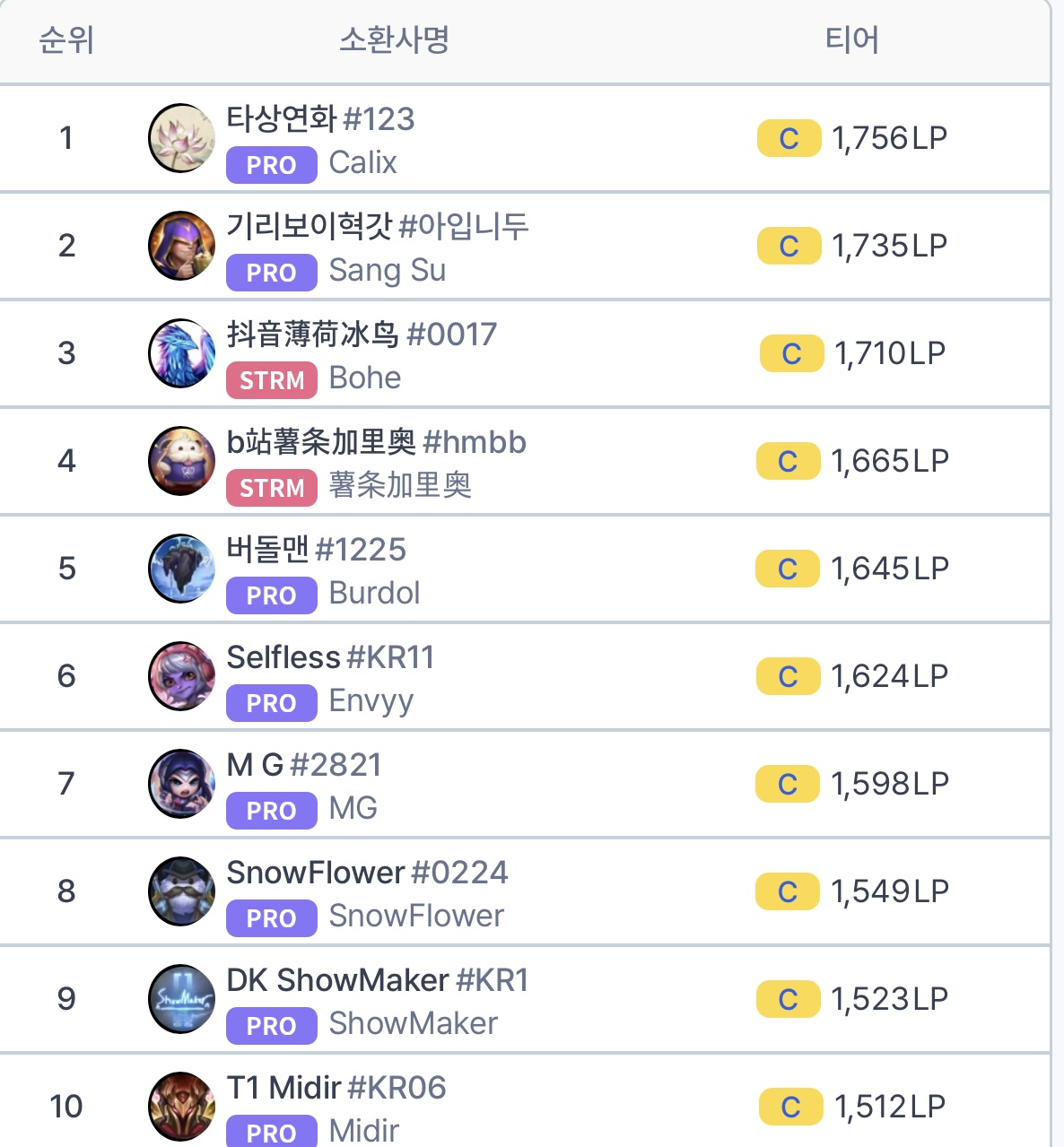Image resolution: width=1064 pixels, height=1147 pixels.
Task: Click the T1 Midir avatar icon
Action: [x=181, y=1107]
